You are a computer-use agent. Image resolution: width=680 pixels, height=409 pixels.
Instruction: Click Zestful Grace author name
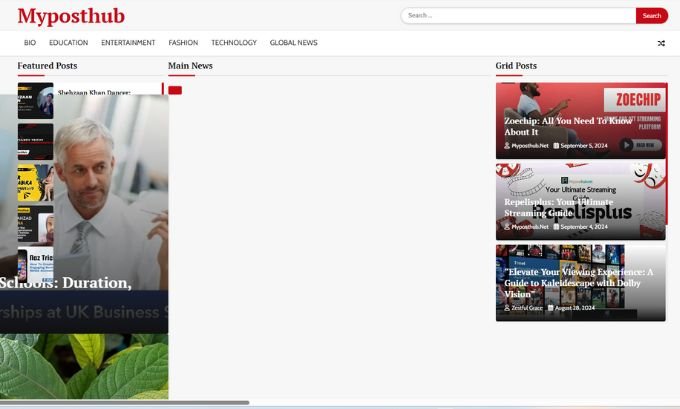click(x=527, y=308)
